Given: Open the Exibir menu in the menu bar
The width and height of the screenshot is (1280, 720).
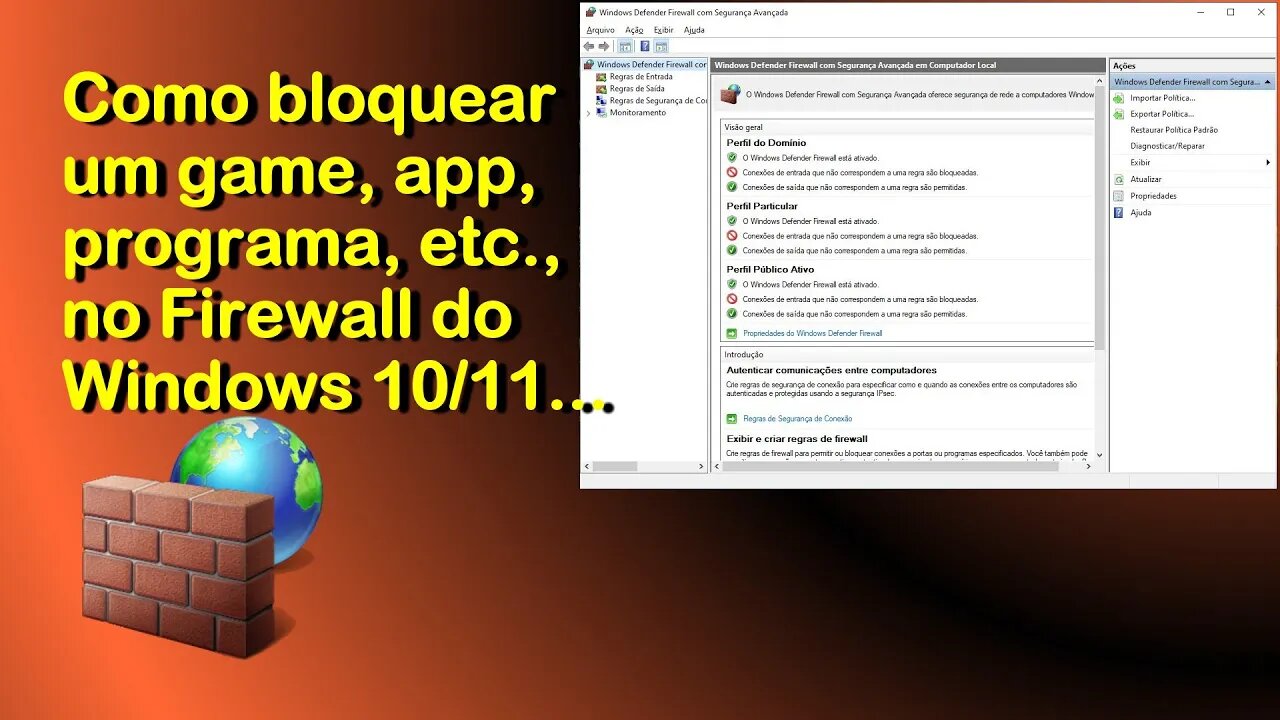Looking at the screenshot, I should [x=663, y=30].
